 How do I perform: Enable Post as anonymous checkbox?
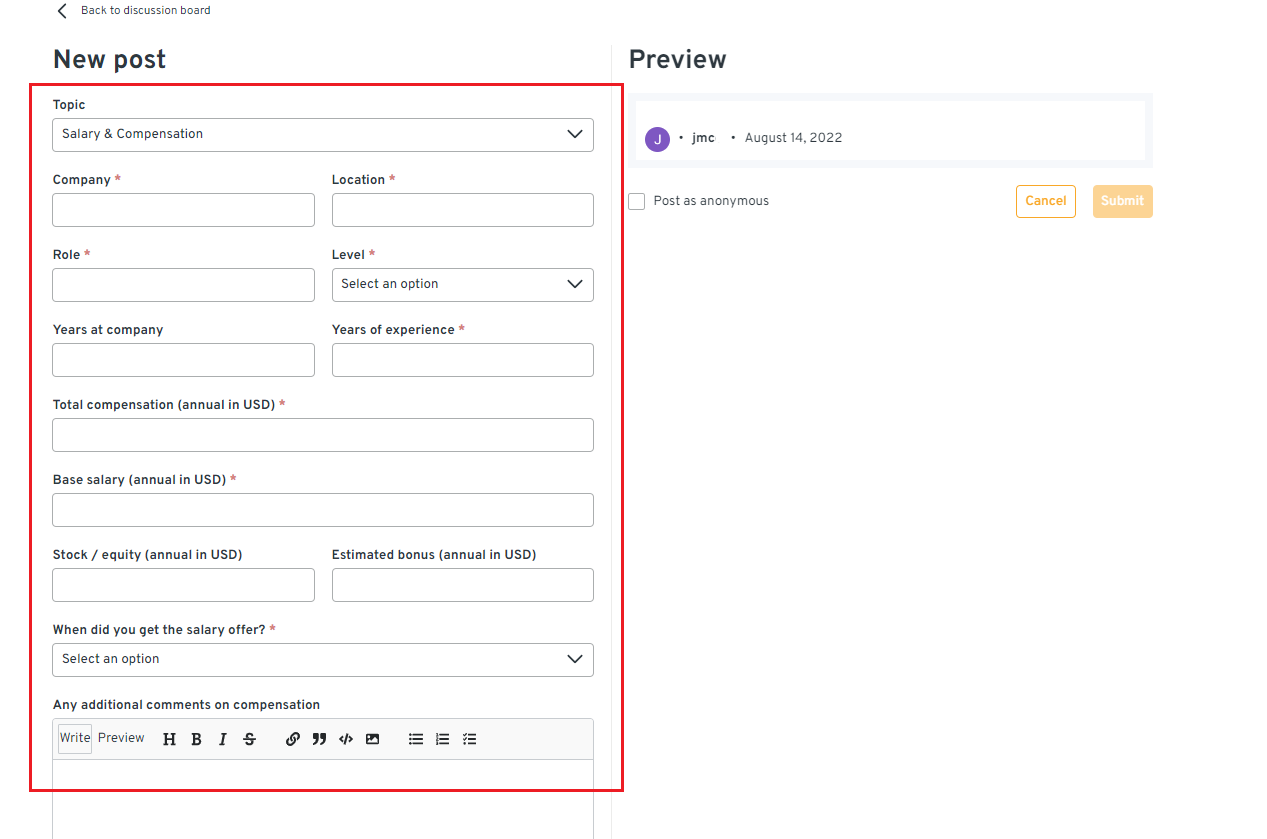coord(637,201)
